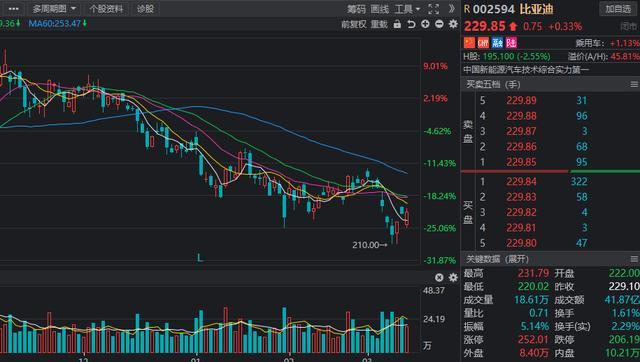Click the 量比 0.71 value
The height and width of the screenshot is (362, 640).
pyautogui.click(x=538, y=313)
